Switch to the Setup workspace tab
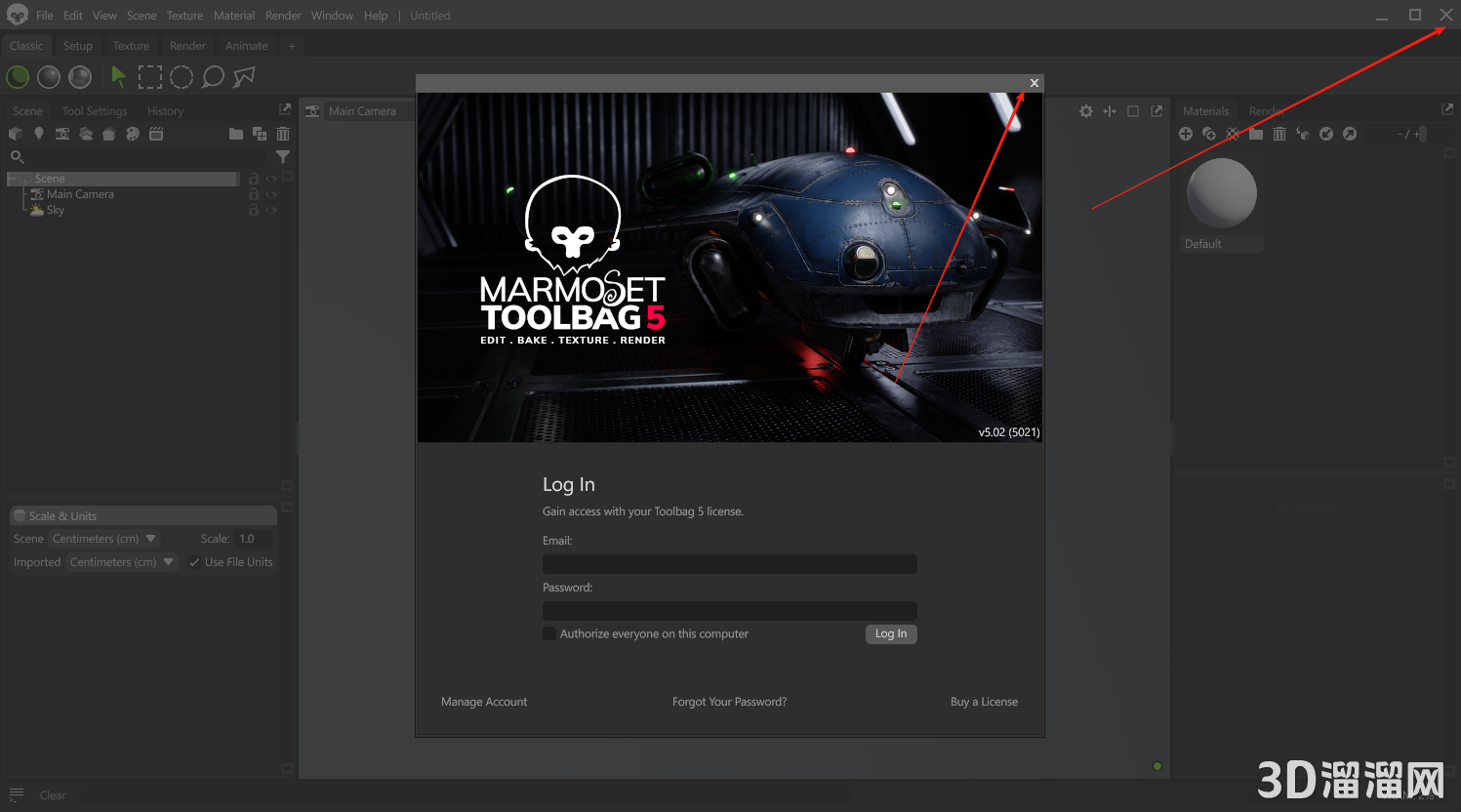This screenshot has height=812, width=1461. [78, 46]
